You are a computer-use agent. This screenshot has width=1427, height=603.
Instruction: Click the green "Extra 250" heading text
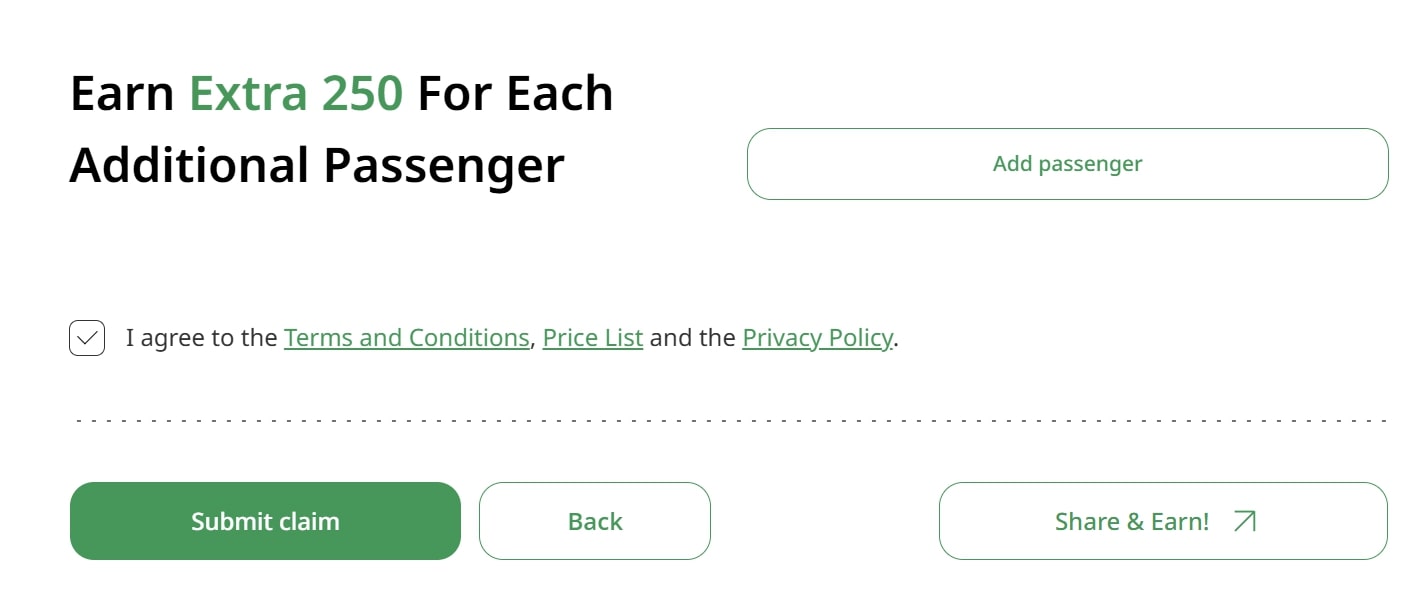coord(296,93)
